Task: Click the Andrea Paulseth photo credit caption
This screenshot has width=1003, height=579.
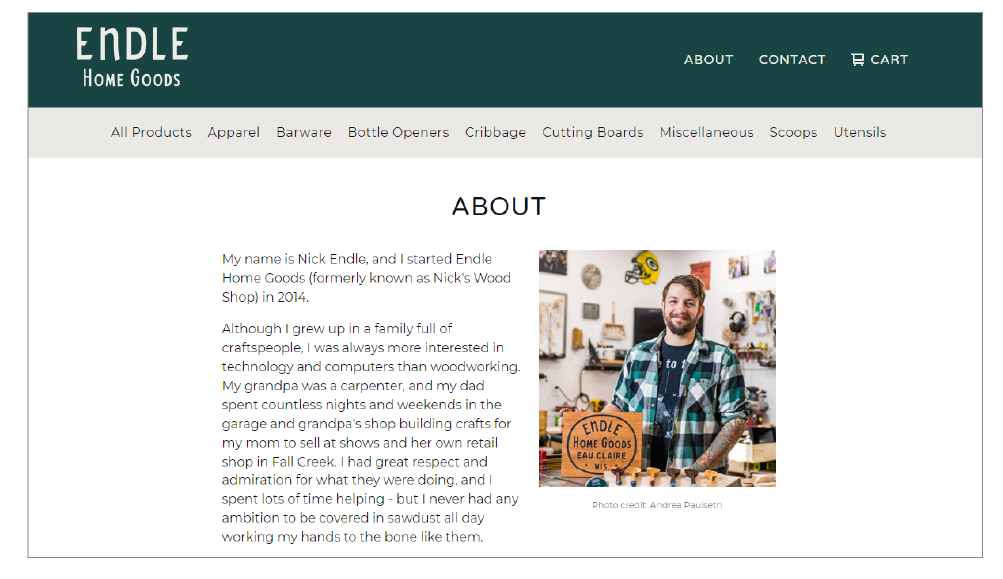Action: tap(657, 505)
